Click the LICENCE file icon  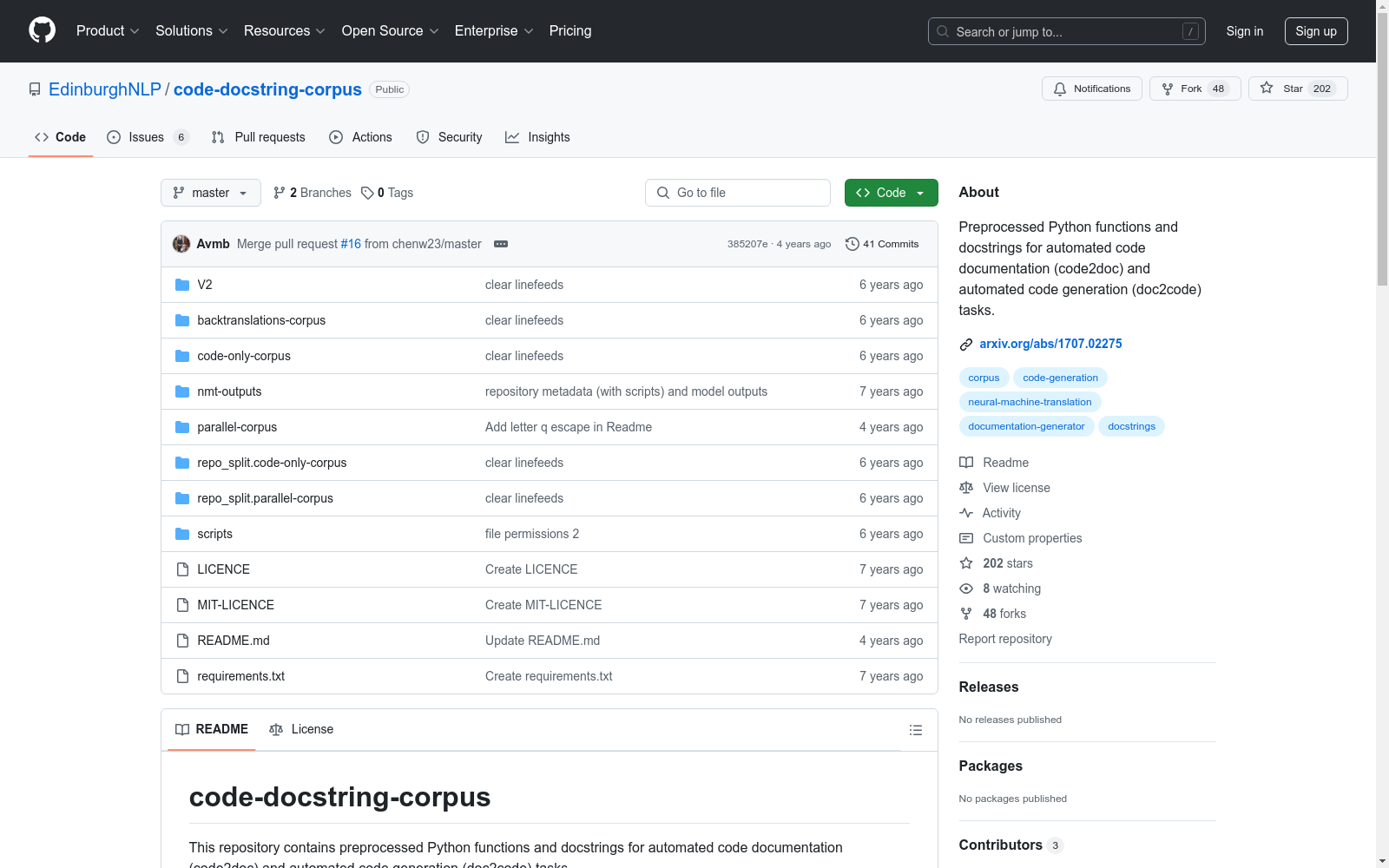(182, 569)
